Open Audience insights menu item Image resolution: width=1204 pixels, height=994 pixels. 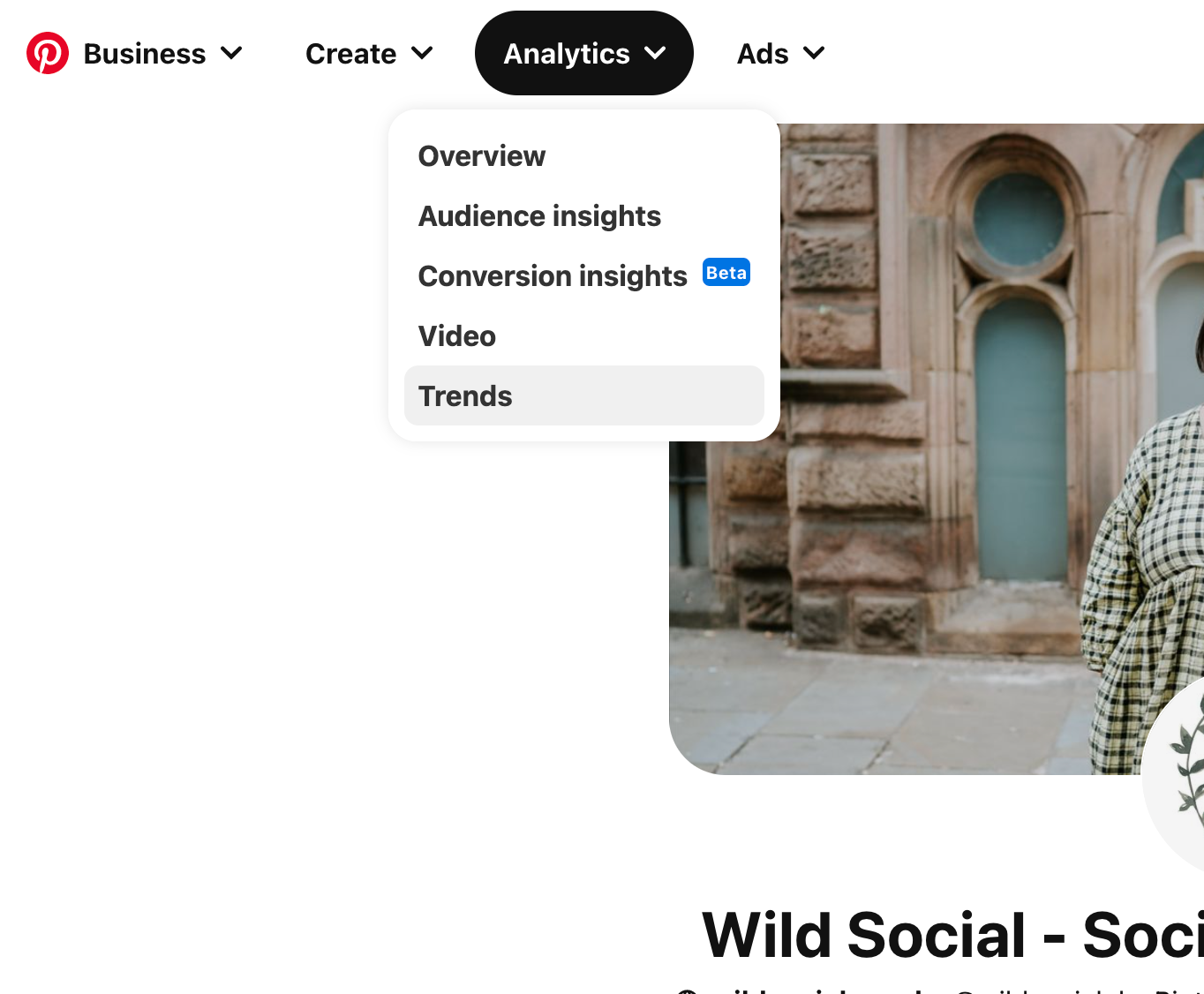(x=584, y=216)
